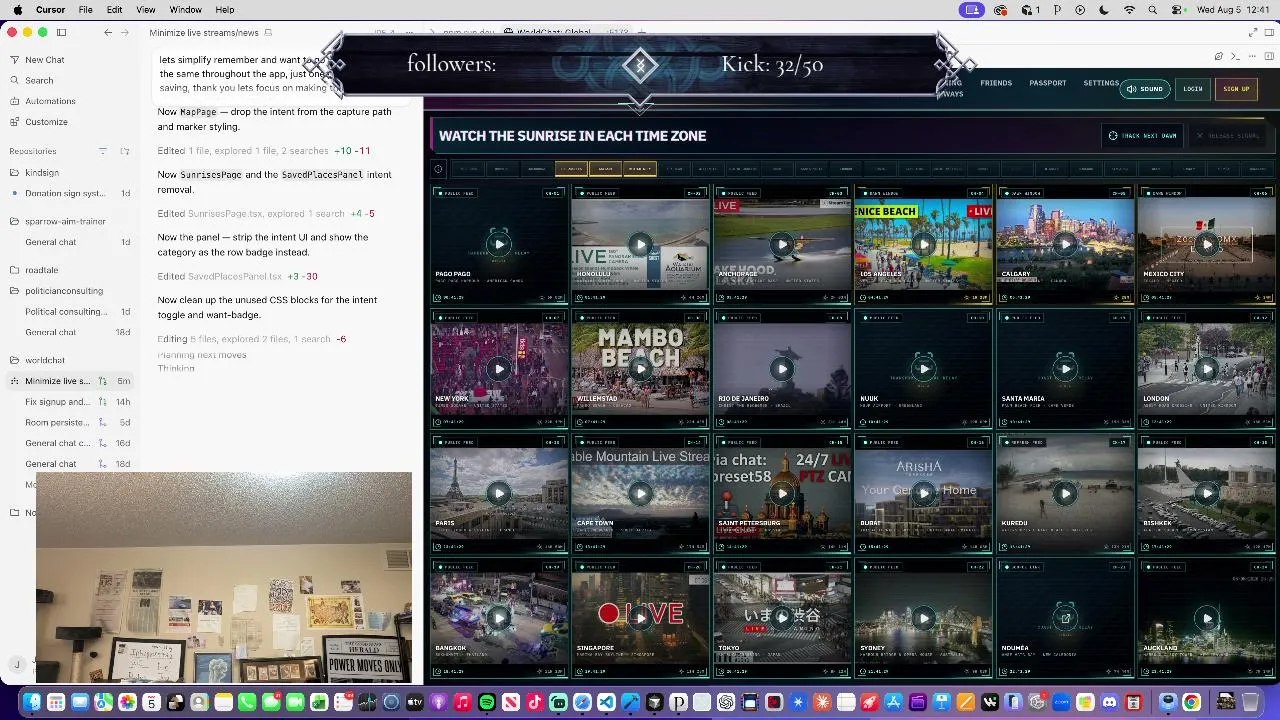Expand the Edited SunrisesPage.tsx summary

click(x=266, y=214)
